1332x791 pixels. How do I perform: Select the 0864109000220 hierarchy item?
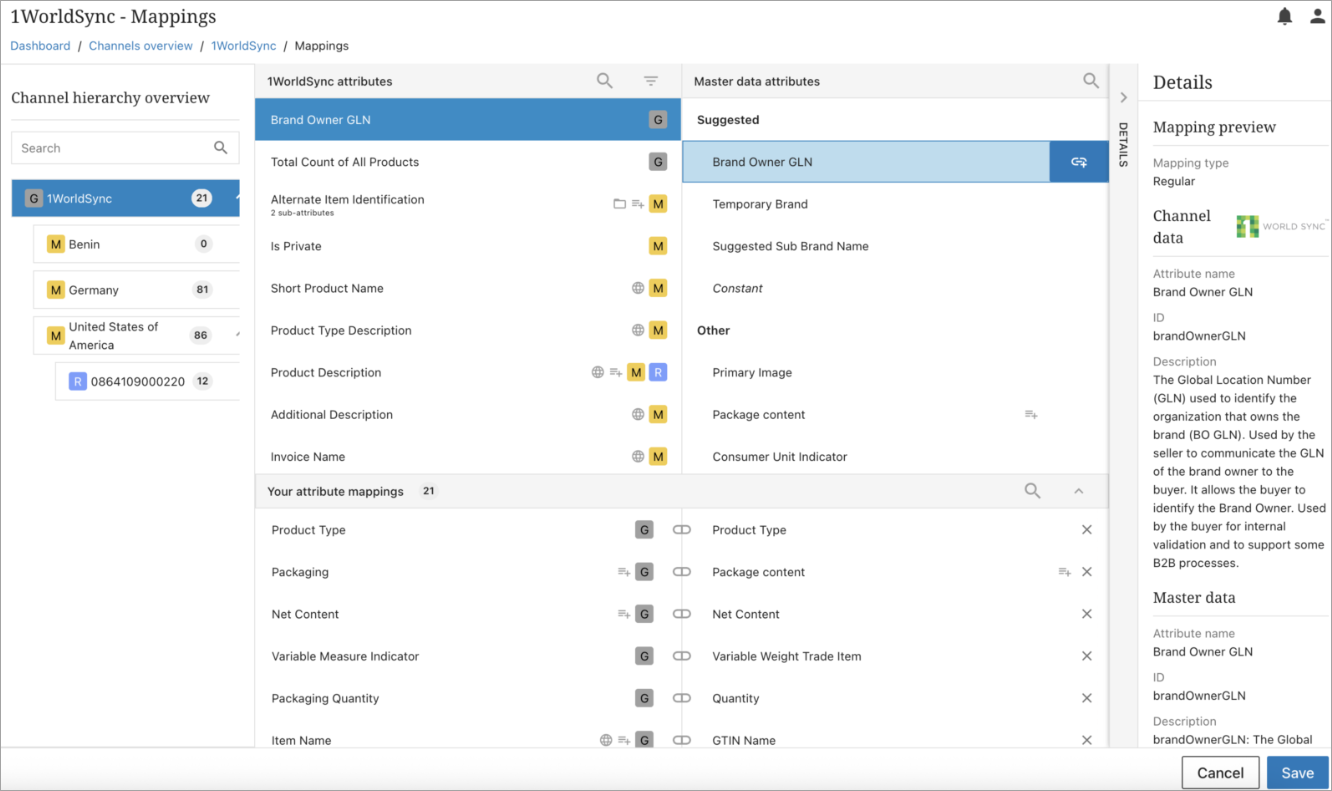(138, 381)
